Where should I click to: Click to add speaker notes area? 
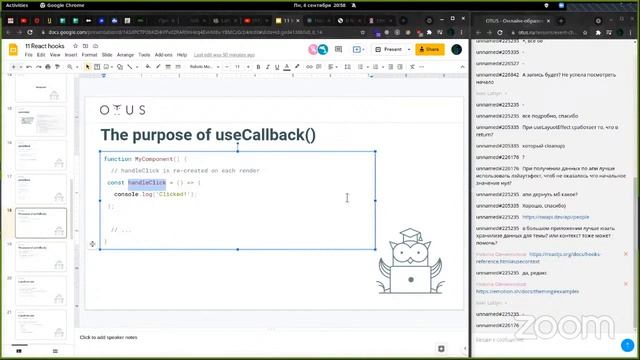click(x=109, y=338)
